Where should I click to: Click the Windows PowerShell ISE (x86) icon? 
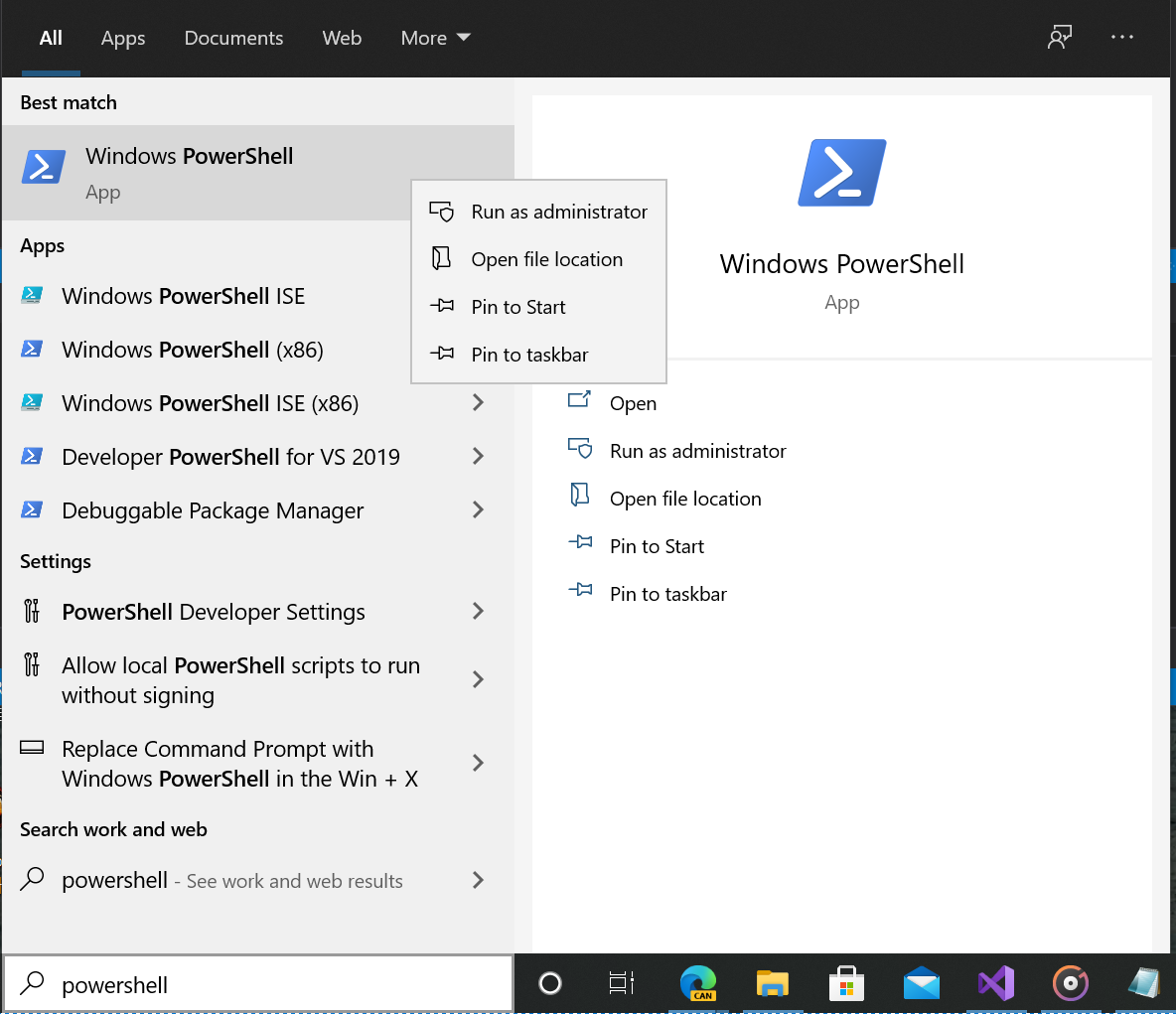point(32,403)
